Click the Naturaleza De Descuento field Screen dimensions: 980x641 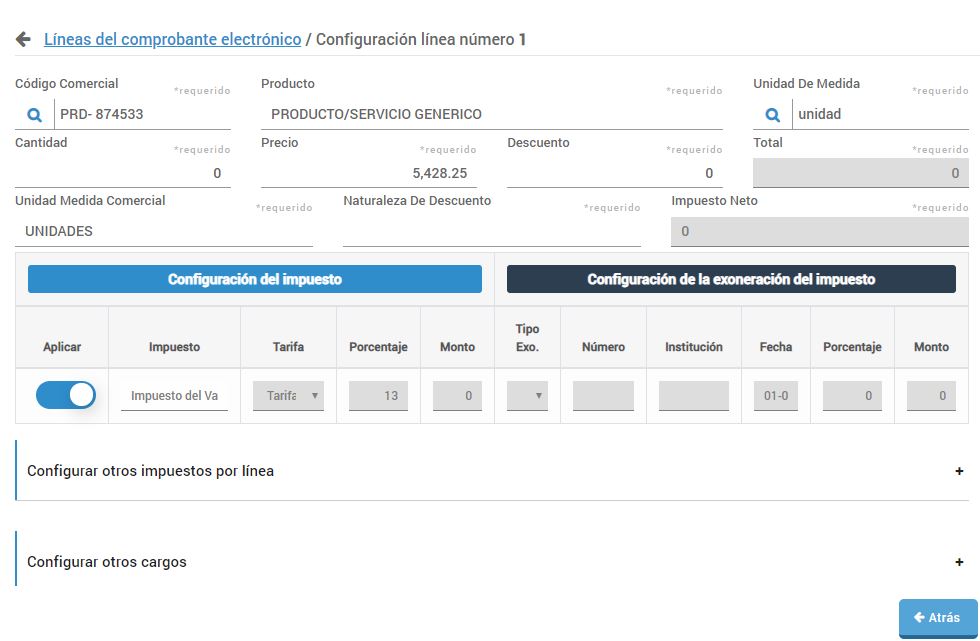point(490,231)
